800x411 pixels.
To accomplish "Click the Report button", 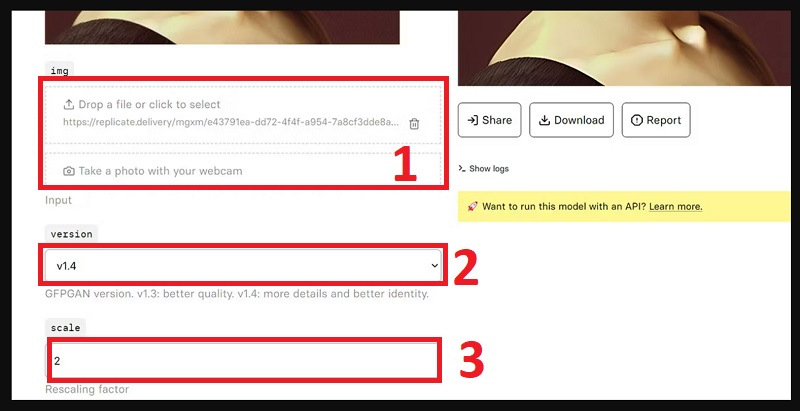I will (656, 120).
